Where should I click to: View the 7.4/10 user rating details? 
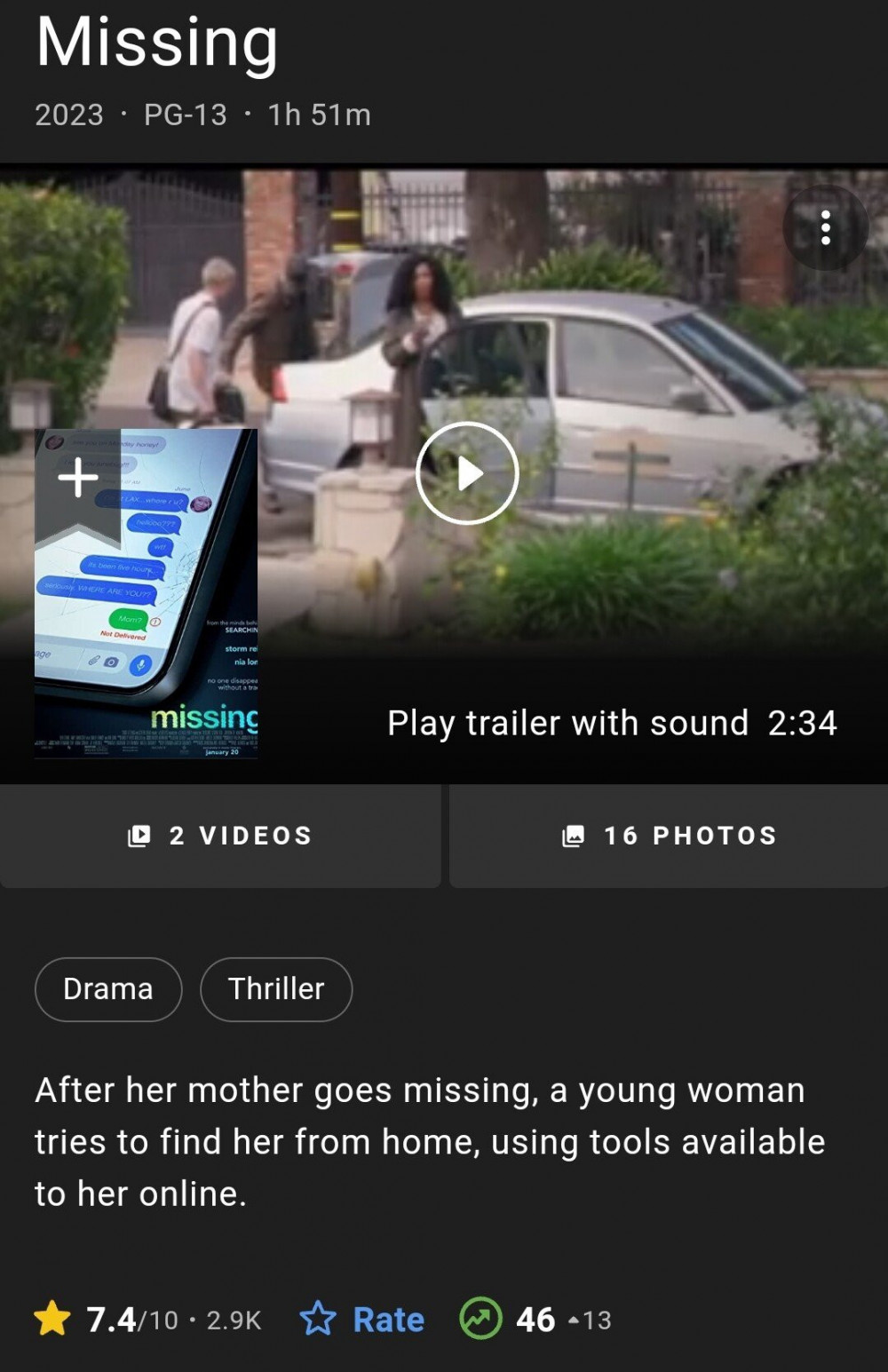147,1320
